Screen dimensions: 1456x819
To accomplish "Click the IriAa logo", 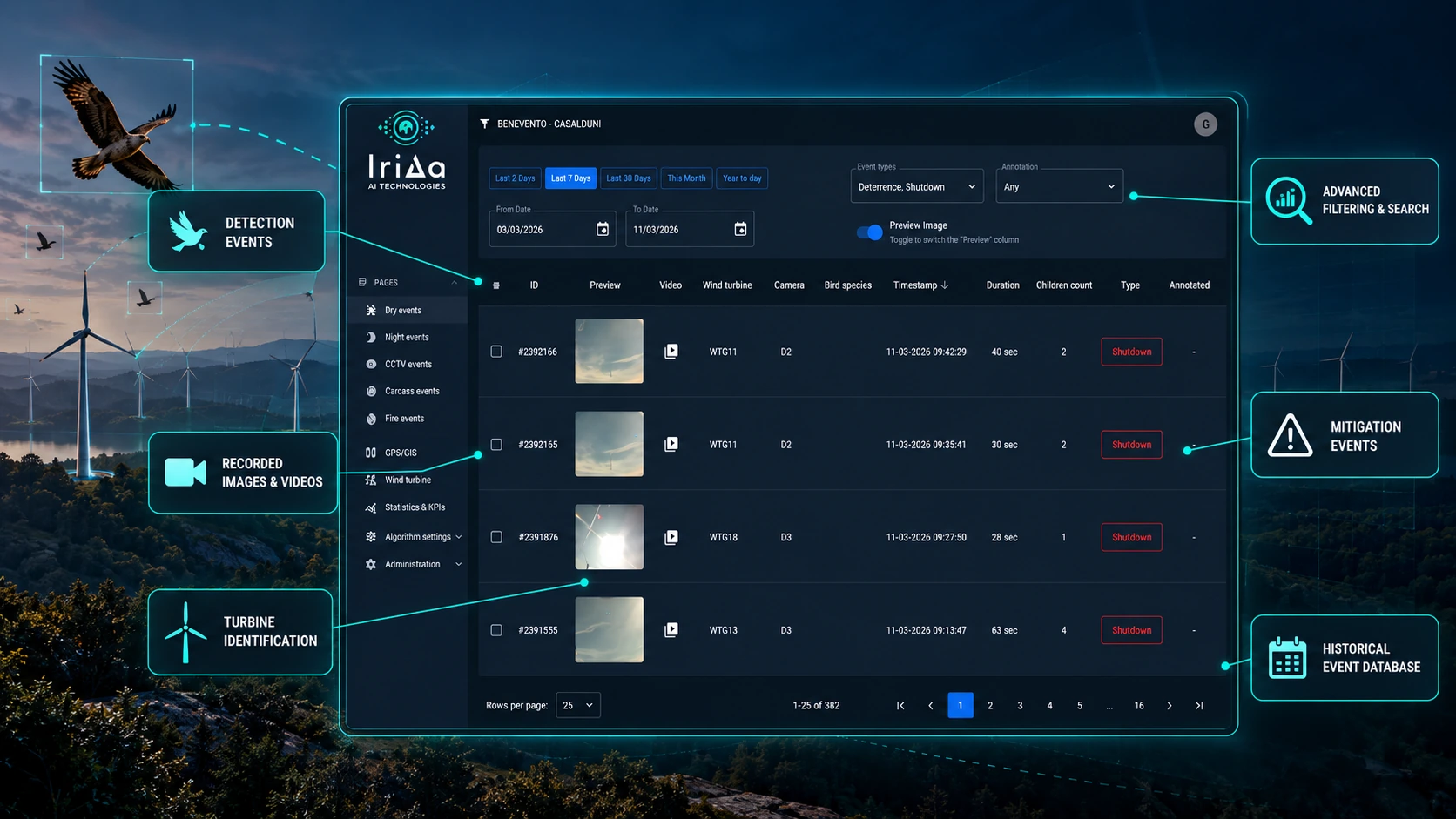I will pos(406,150).
